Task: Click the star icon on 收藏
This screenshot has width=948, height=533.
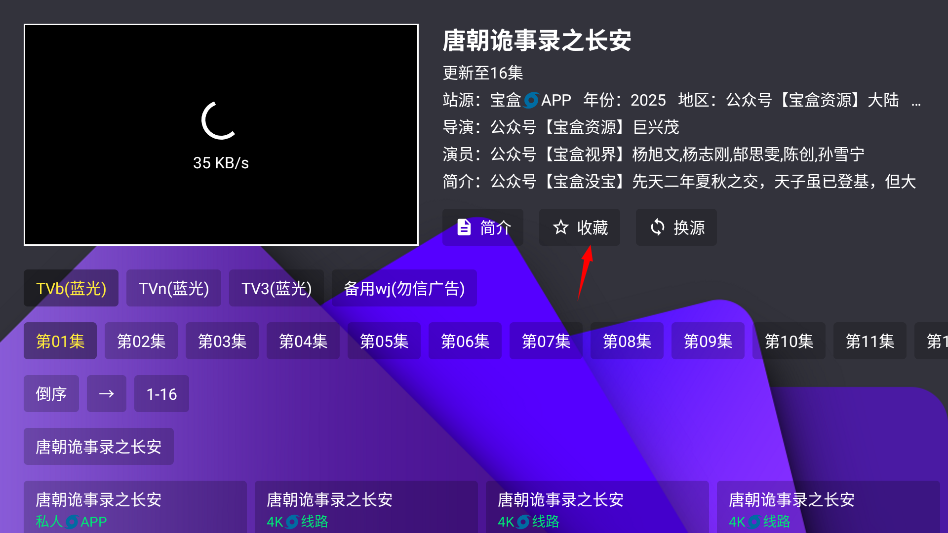Action: pyautogui.click(x=560, y=227)
